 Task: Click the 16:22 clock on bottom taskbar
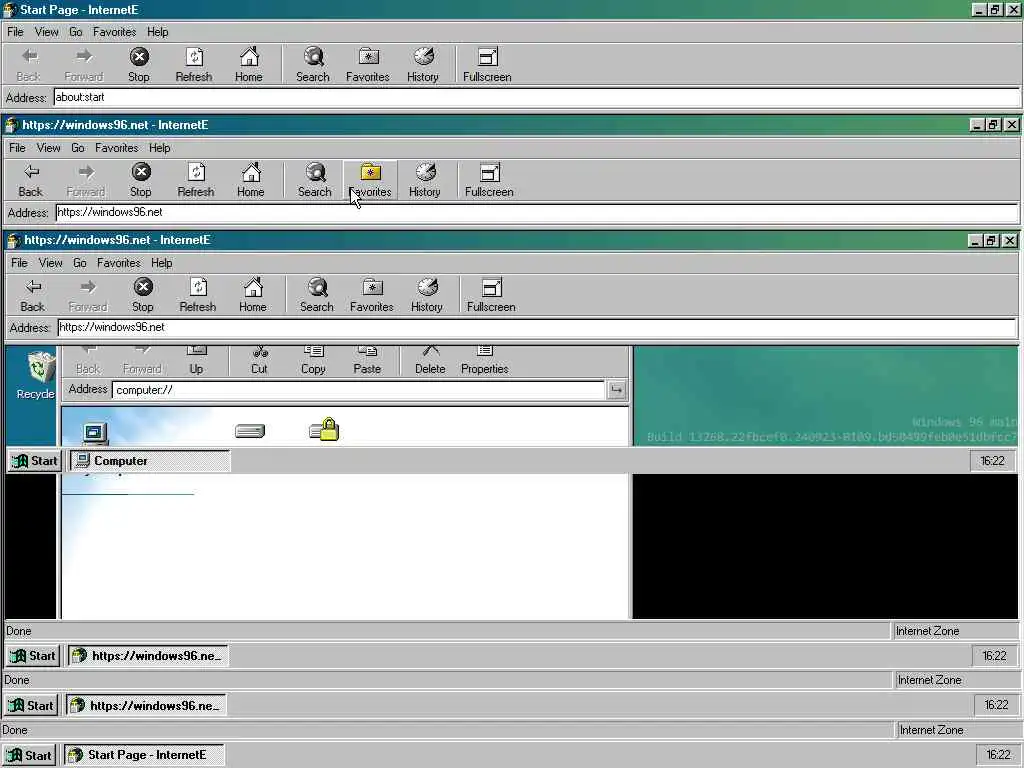998,755
